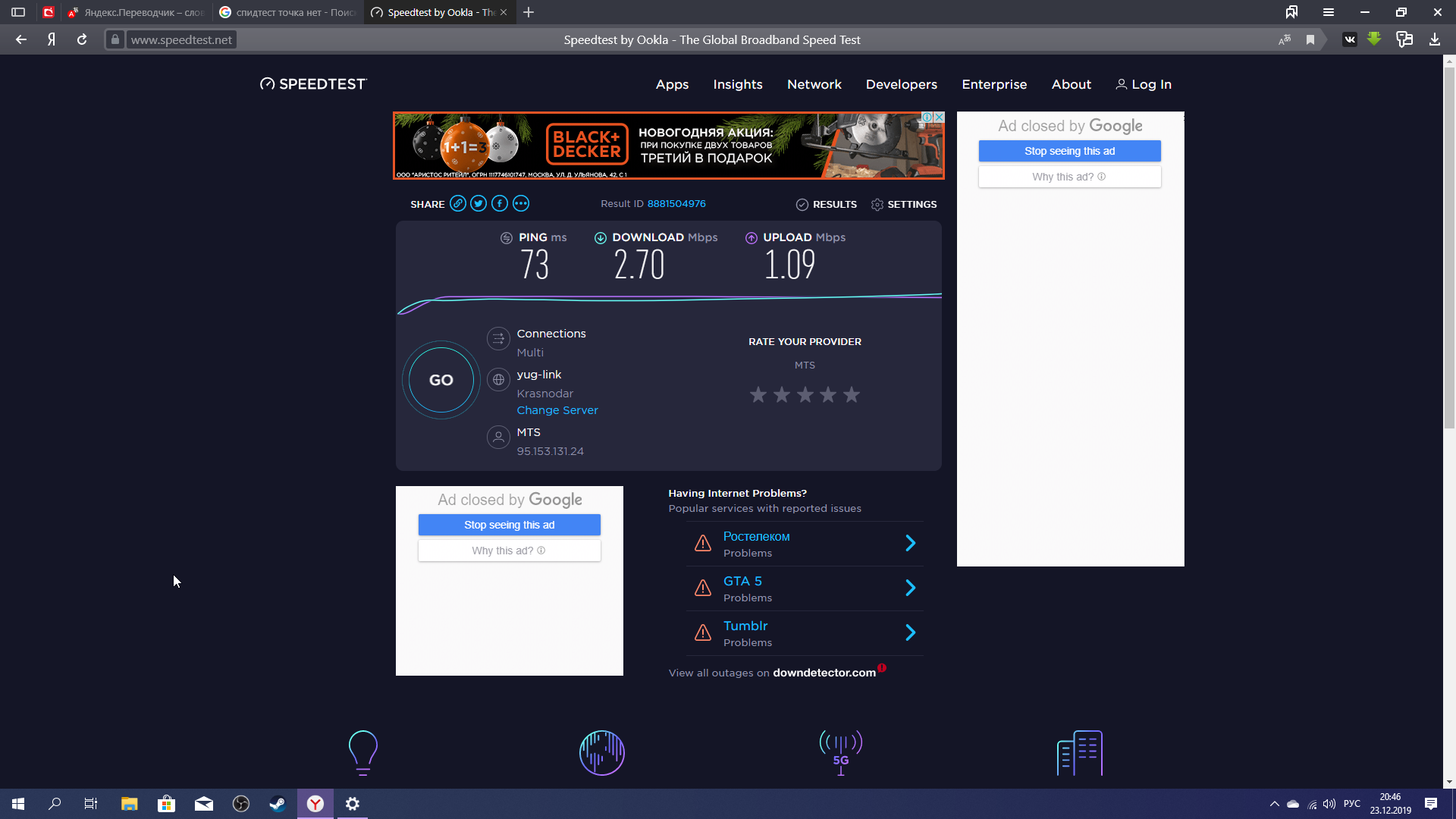Open the Insights menu item
The height and width of the screenshot is (819, 1456).
[x=737, y=84]
